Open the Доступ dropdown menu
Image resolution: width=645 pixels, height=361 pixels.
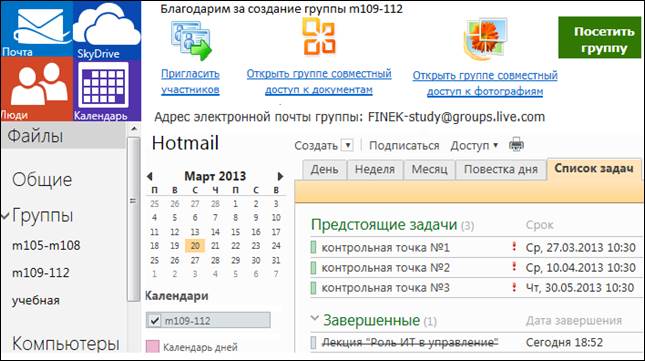[474, 146]
